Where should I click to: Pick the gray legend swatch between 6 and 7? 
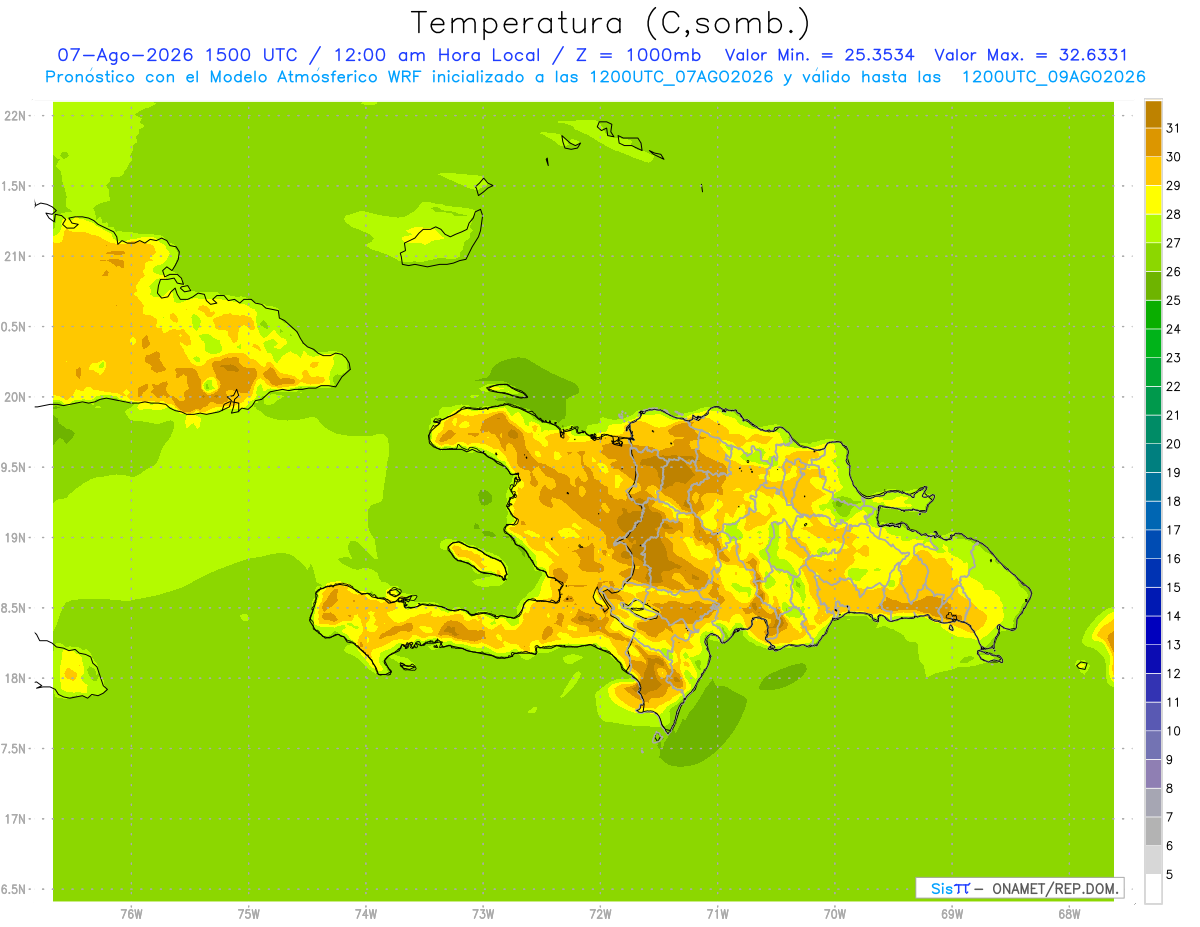[x=1153, y=831]
